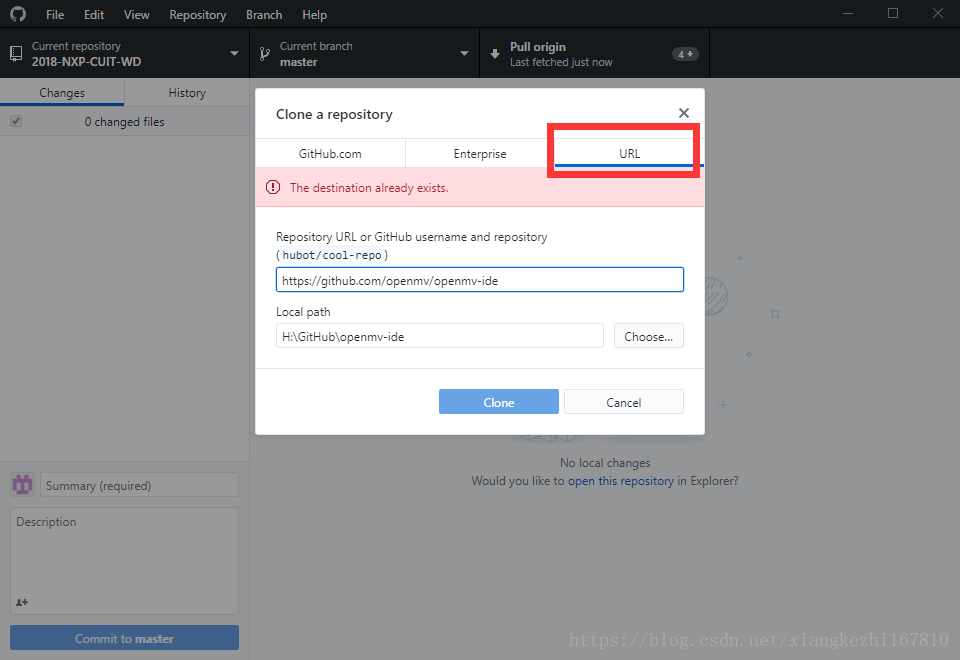
Task: Close the GitHub Desktop window
Action: tap(937, 13)
